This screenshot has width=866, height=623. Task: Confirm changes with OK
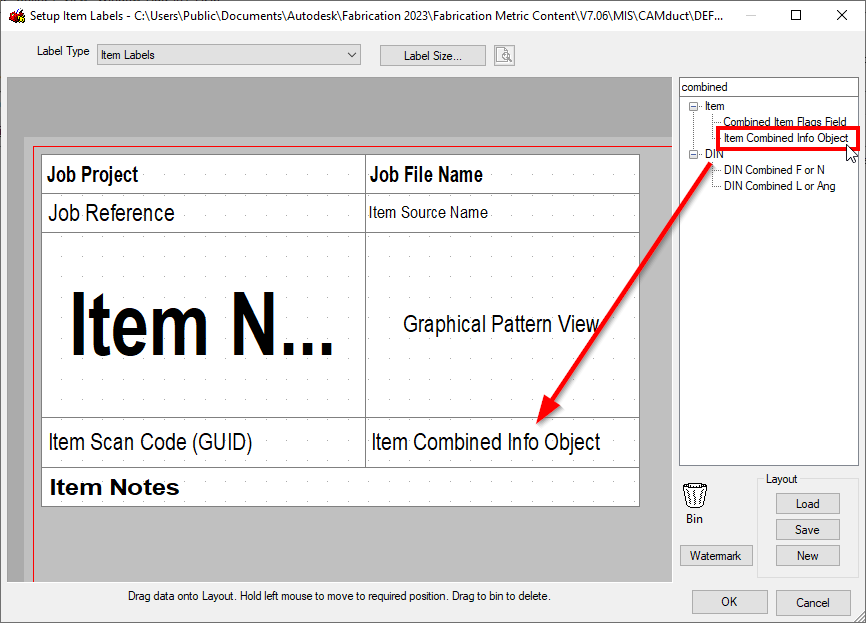(729, 602)
